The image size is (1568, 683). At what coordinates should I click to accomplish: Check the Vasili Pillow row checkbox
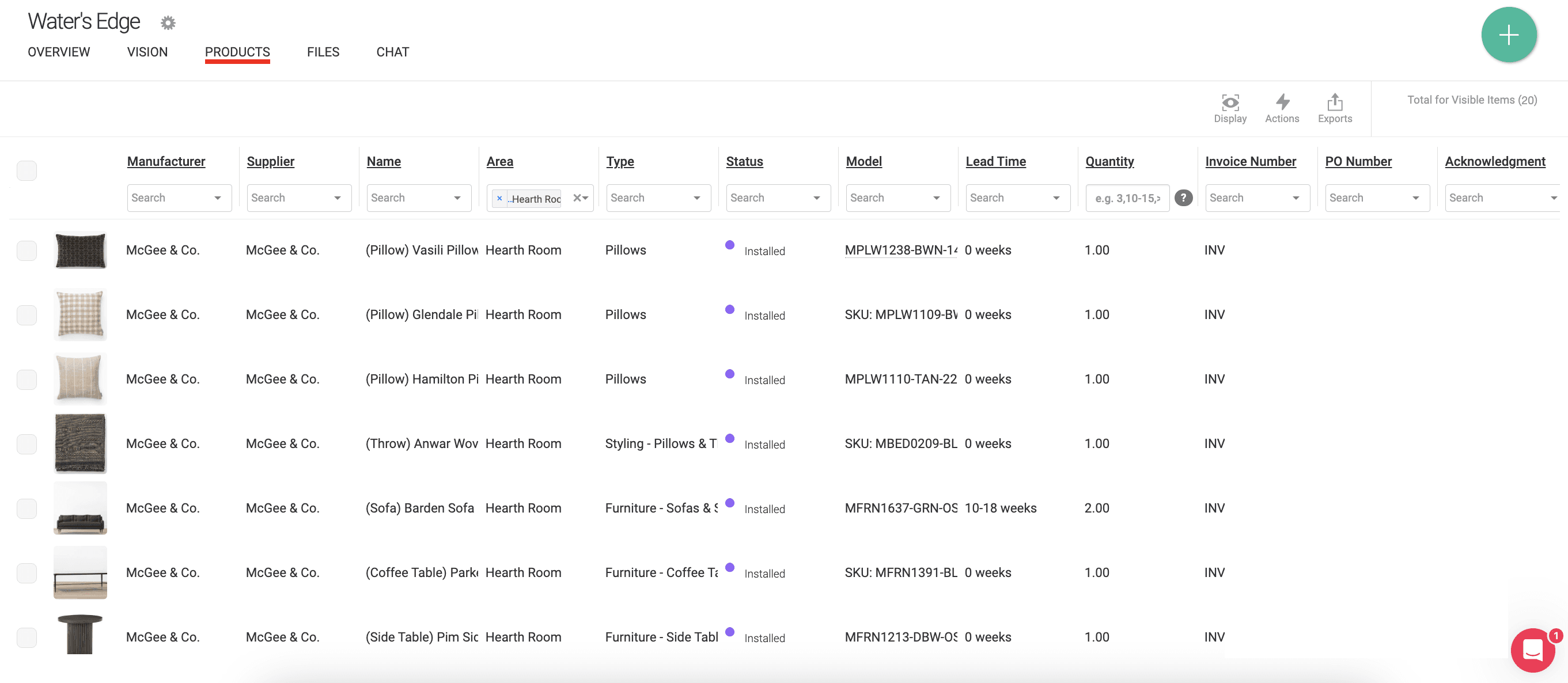click(x=26, y=250)
